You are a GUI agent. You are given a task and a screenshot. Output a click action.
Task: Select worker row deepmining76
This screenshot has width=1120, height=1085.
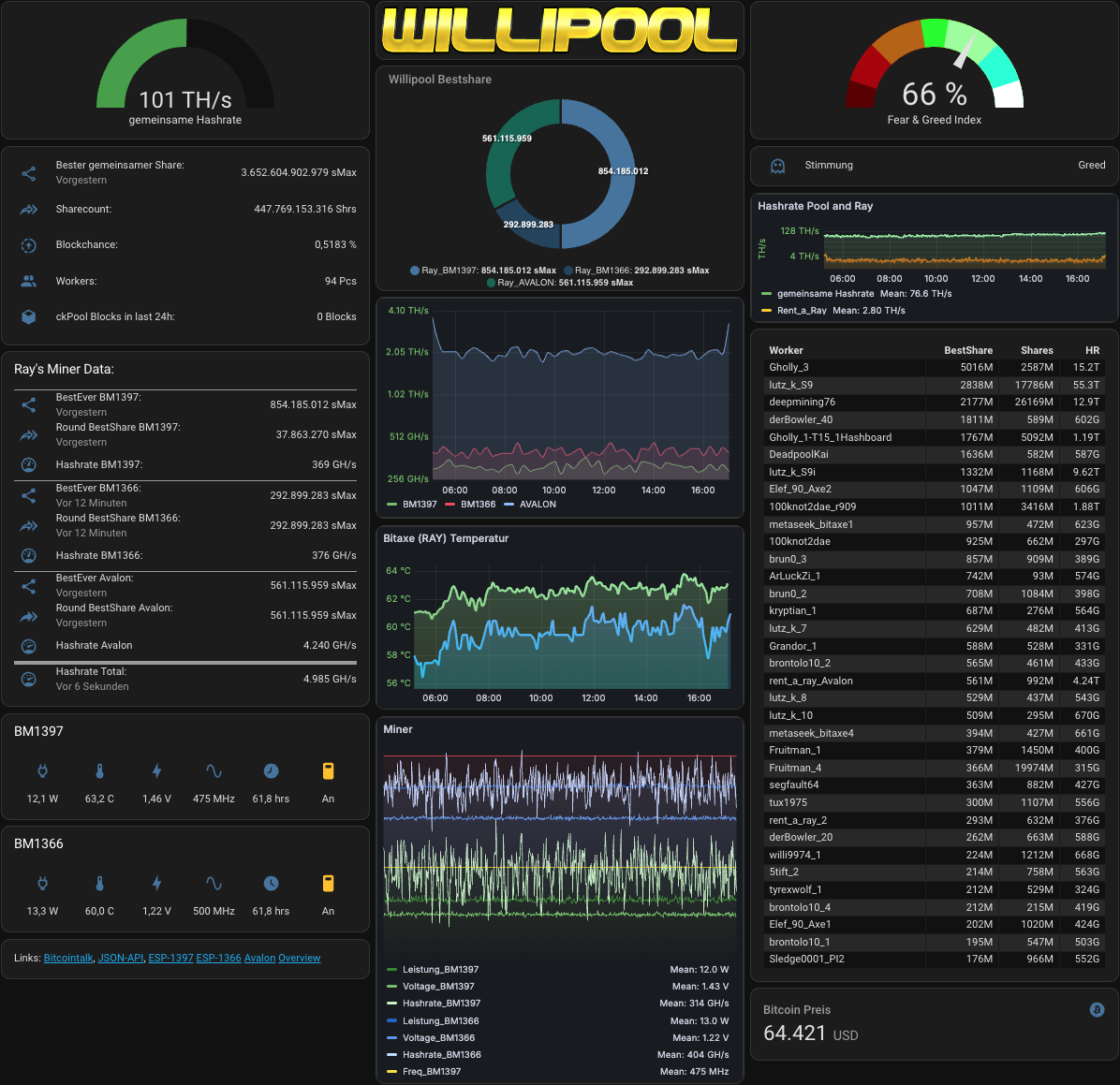(935, 403)
